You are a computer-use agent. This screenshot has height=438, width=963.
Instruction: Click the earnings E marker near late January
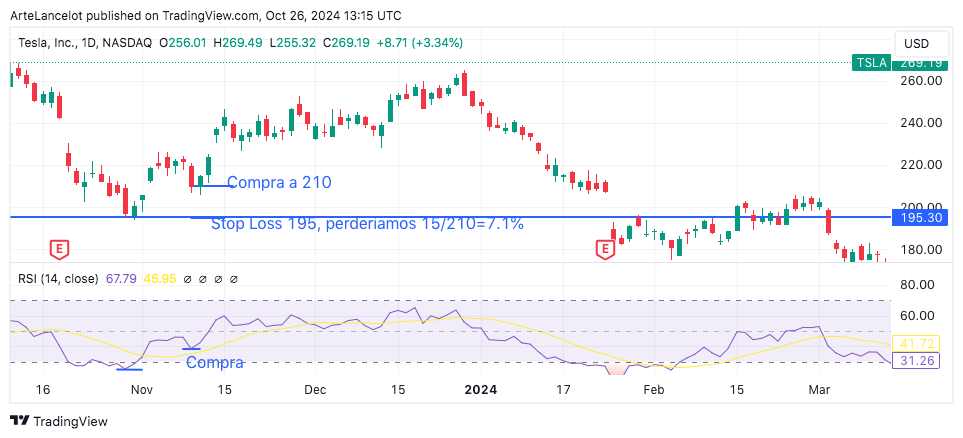click(x=605, y=249)
